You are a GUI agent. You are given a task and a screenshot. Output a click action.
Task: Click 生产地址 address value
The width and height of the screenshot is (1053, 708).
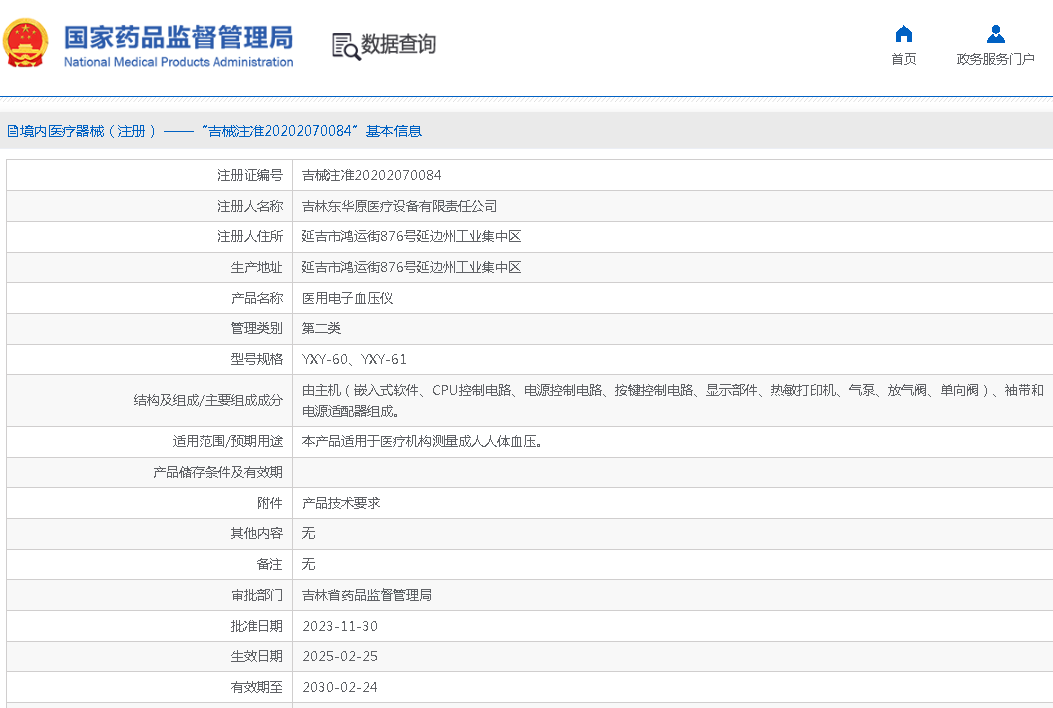[x=411, y=267]
